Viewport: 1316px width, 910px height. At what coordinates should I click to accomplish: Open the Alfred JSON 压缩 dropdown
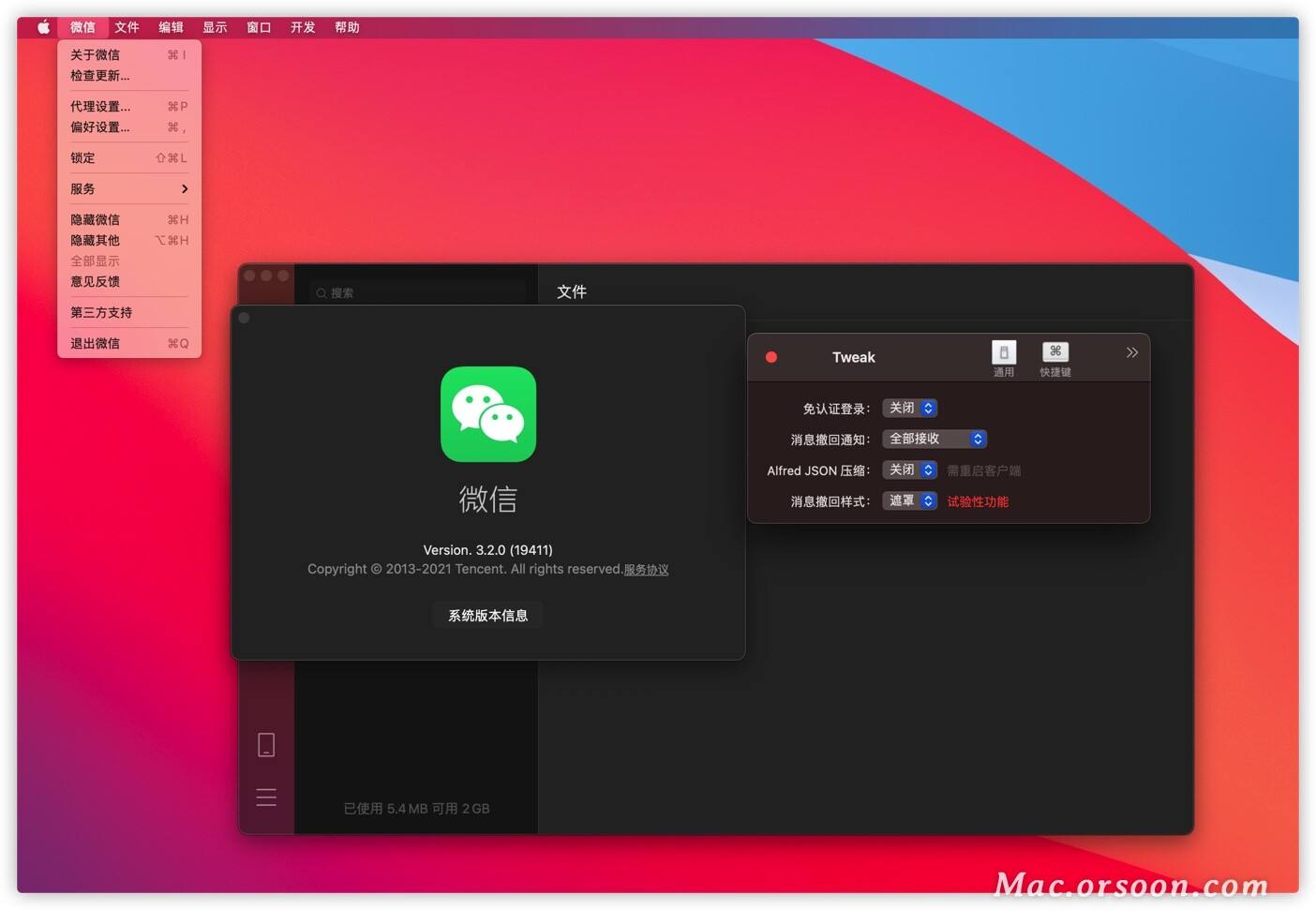point(910,470)
